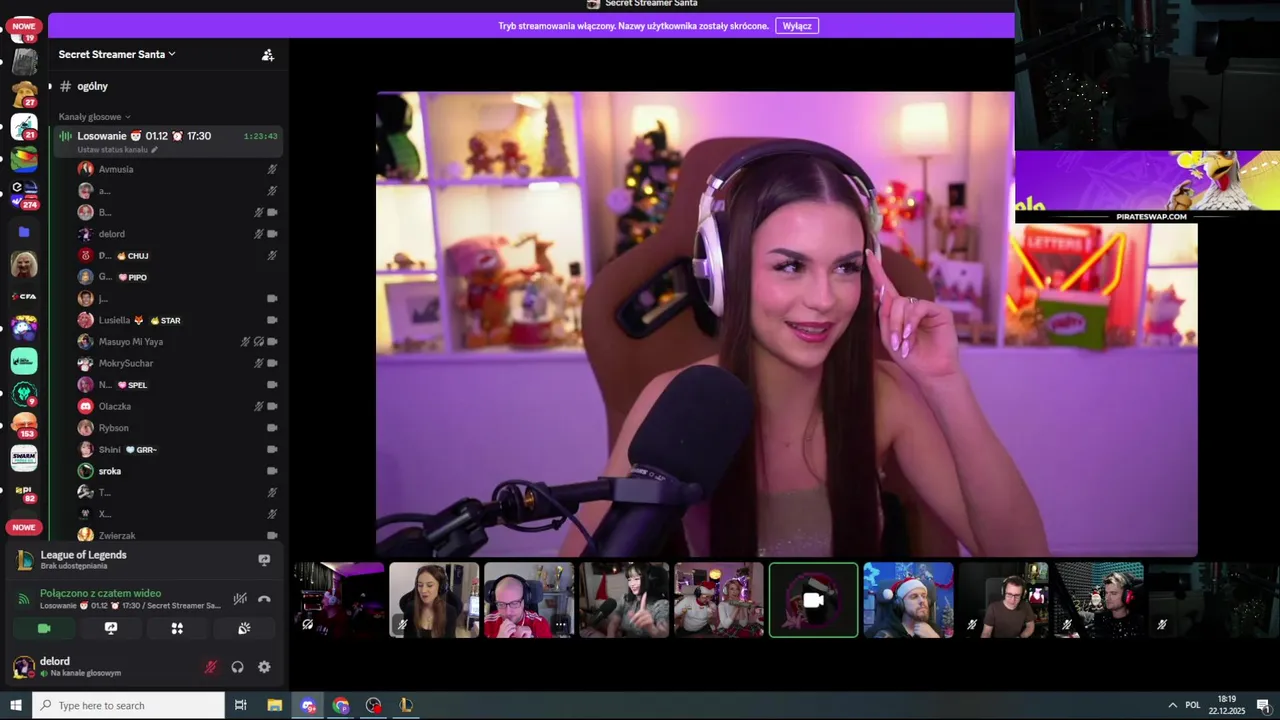Unmute the microphone next to delord
The width and height of the screenshot is (1280, 720).
pyautogui.click(x=210, y=667)
